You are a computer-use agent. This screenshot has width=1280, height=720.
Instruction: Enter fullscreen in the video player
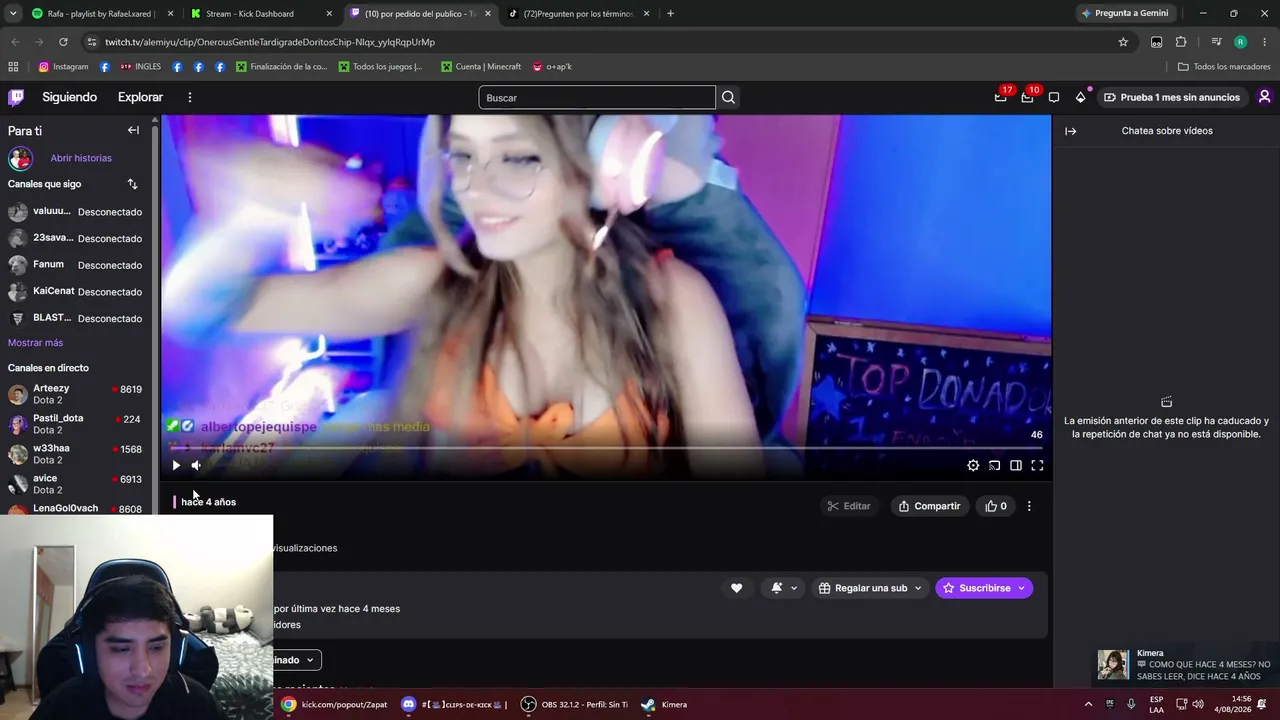click(x=1037, y=465)
